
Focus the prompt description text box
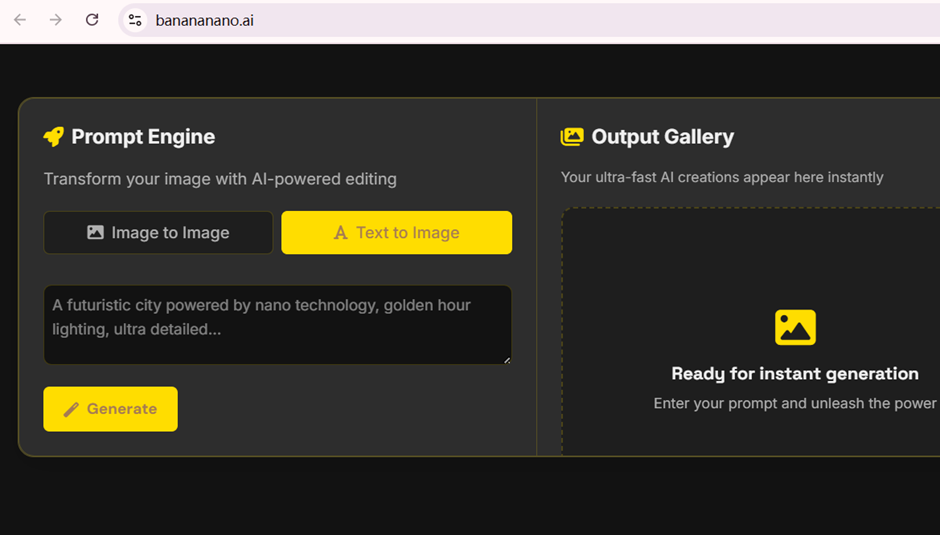coord(277,325)
